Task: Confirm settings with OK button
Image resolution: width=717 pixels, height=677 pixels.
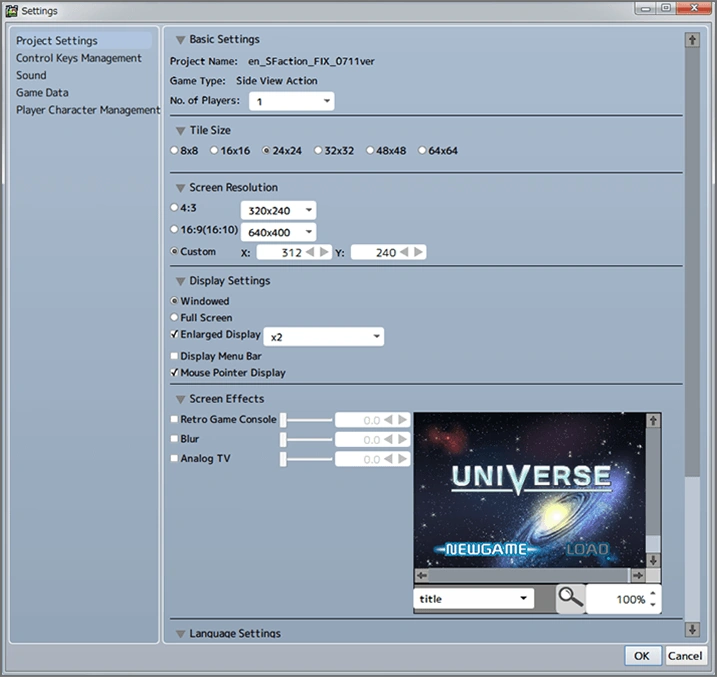Action: (642, 656)
